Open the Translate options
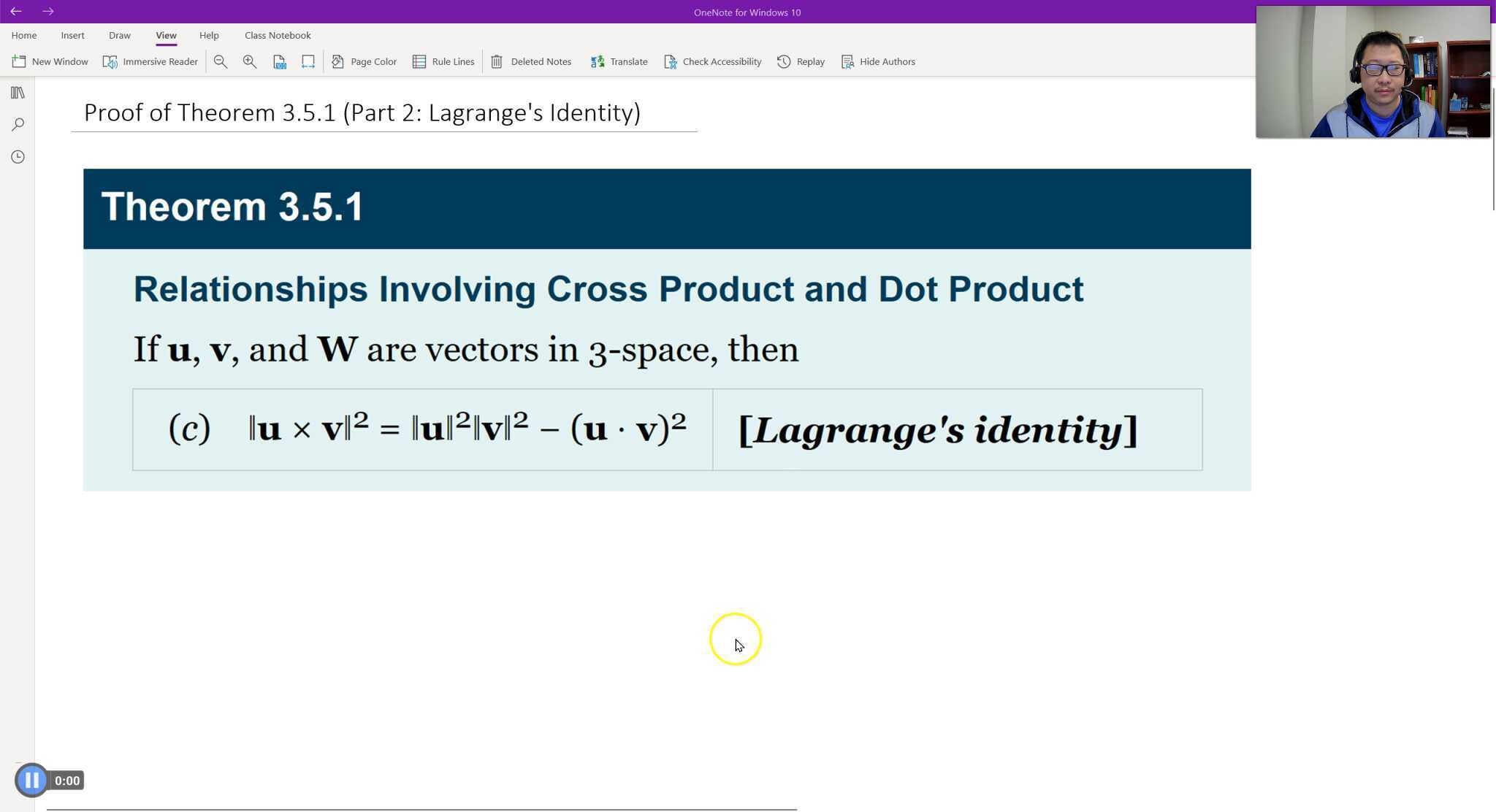The height and width of the screenshot is (812, 1496). [x=619, y=61]
